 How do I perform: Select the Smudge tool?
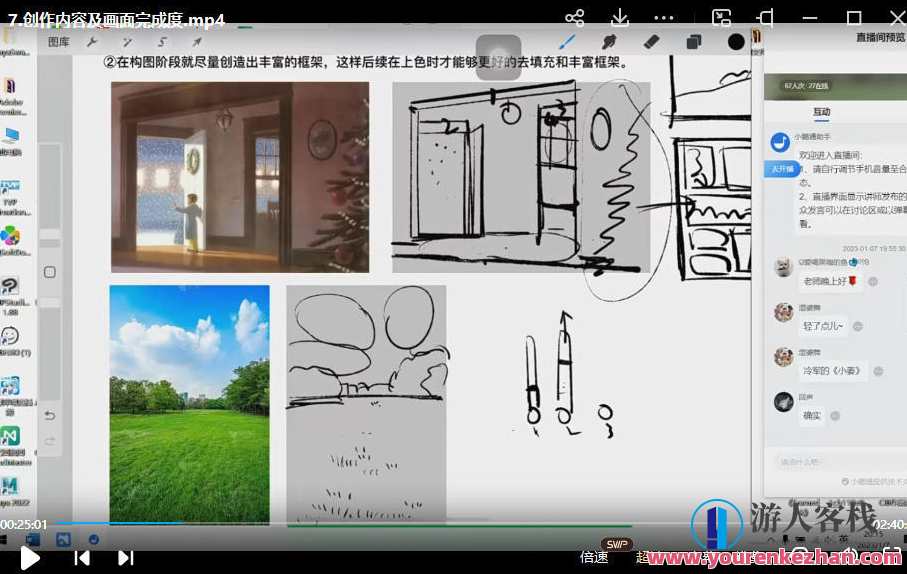click(608, 42)
